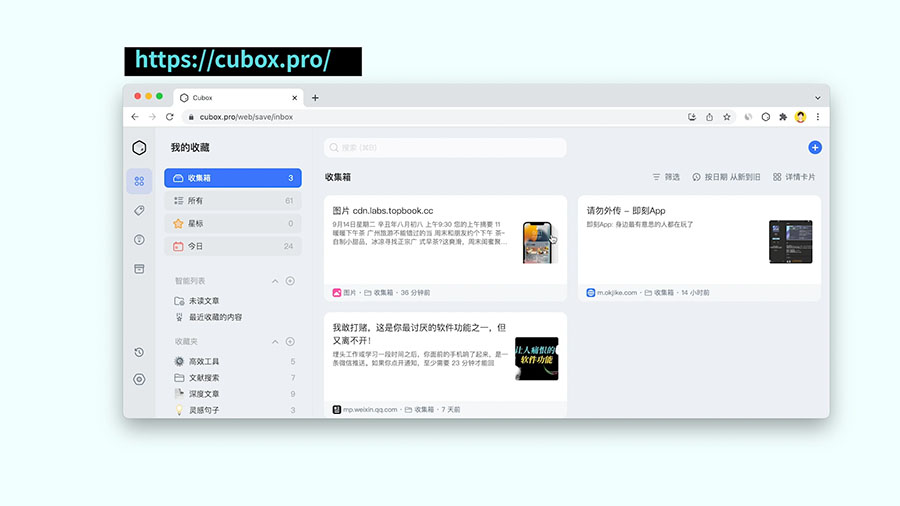Open settings from the bottom sidebar icon

pyautogui.click(x=139, y=379)
